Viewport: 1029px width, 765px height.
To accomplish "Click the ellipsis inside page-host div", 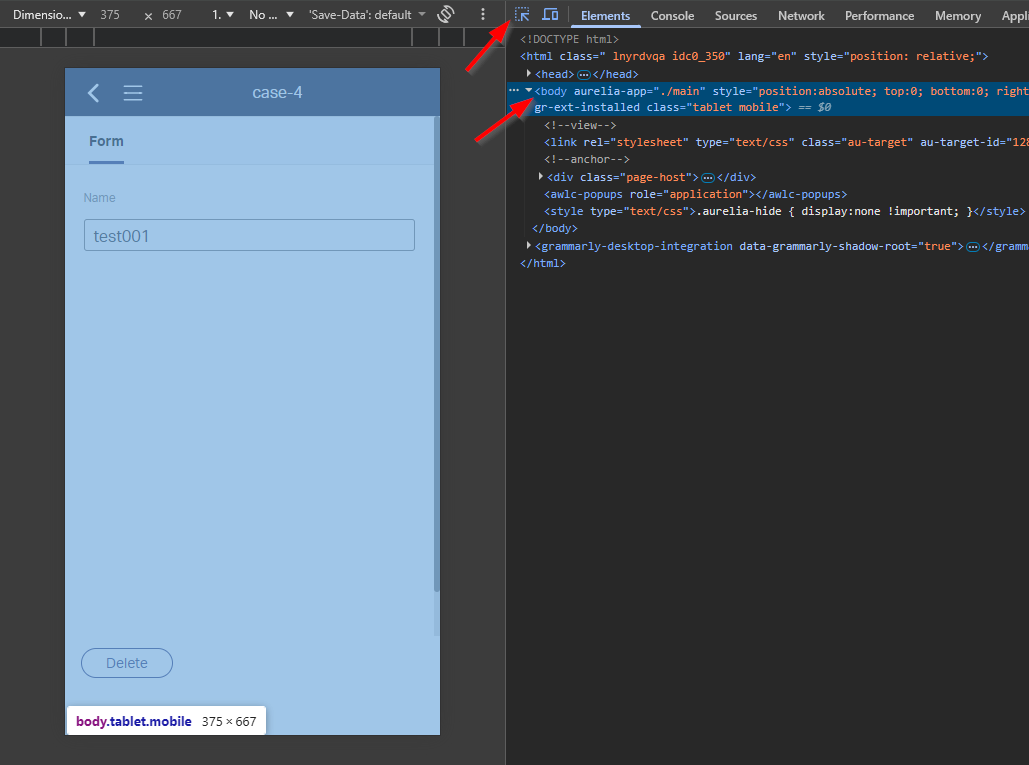I will coord(708,178).
